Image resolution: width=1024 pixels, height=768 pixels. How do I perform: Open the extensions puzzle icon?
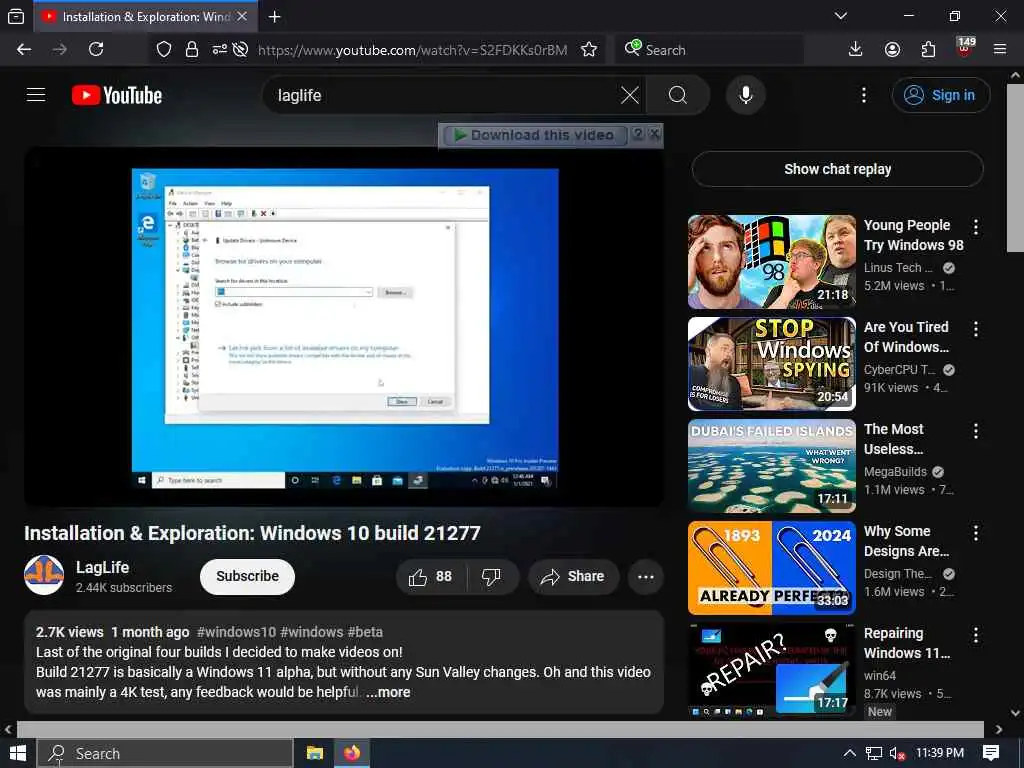pyautogui.click(x=928, y=50)
